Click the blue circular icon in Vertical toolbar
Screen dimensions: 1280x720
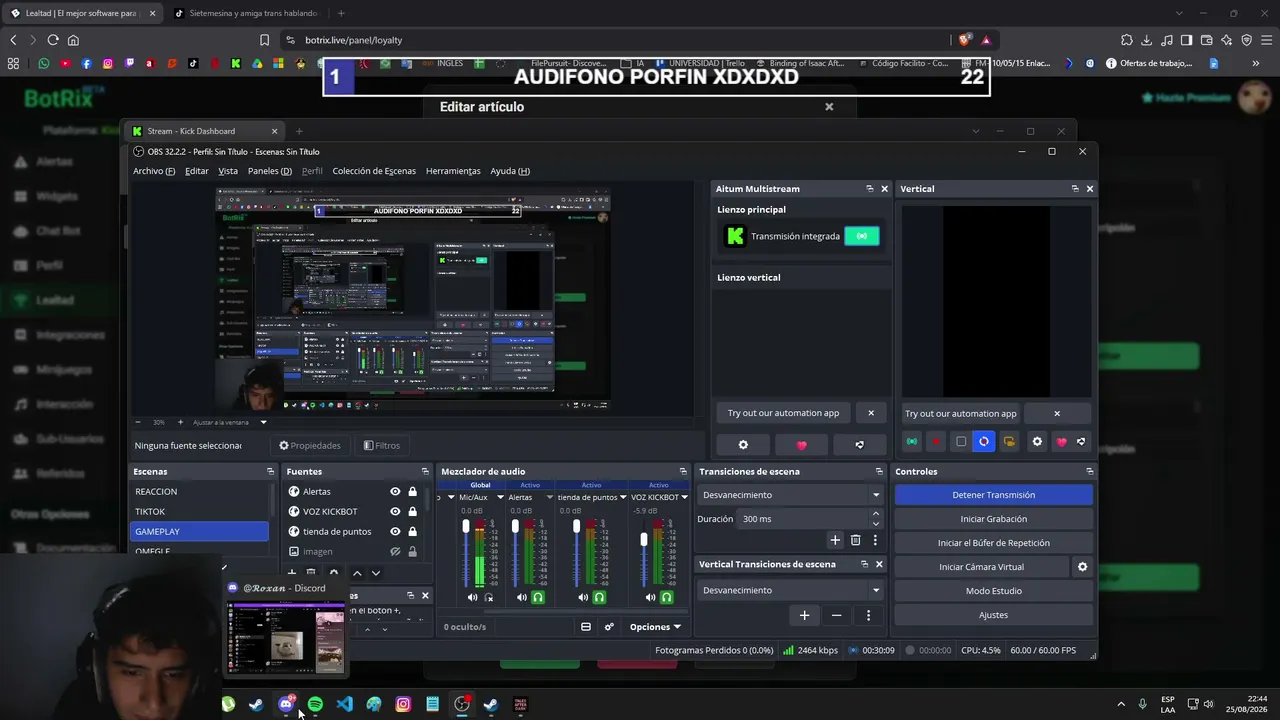(x=984, y=442)
